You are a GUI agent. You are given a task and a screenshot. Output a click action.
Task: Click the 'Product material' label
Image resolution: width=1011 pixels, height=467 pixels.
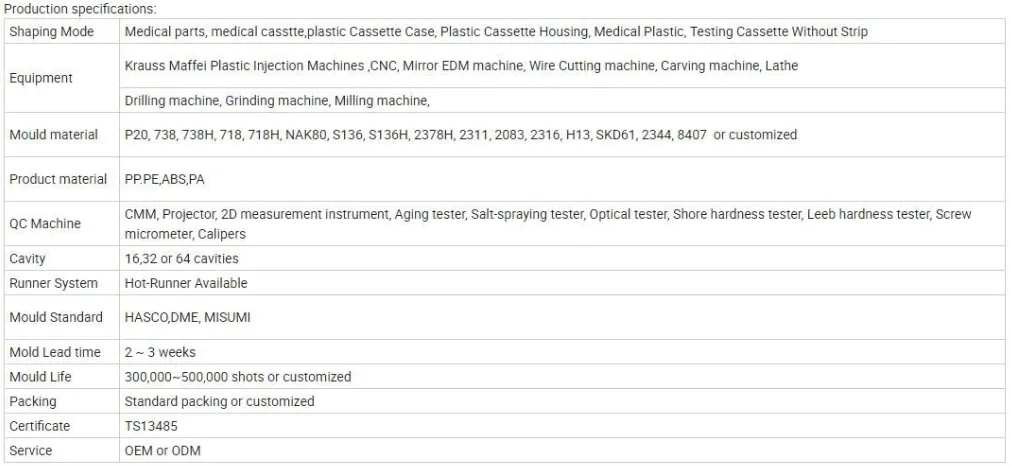point(58,179)
